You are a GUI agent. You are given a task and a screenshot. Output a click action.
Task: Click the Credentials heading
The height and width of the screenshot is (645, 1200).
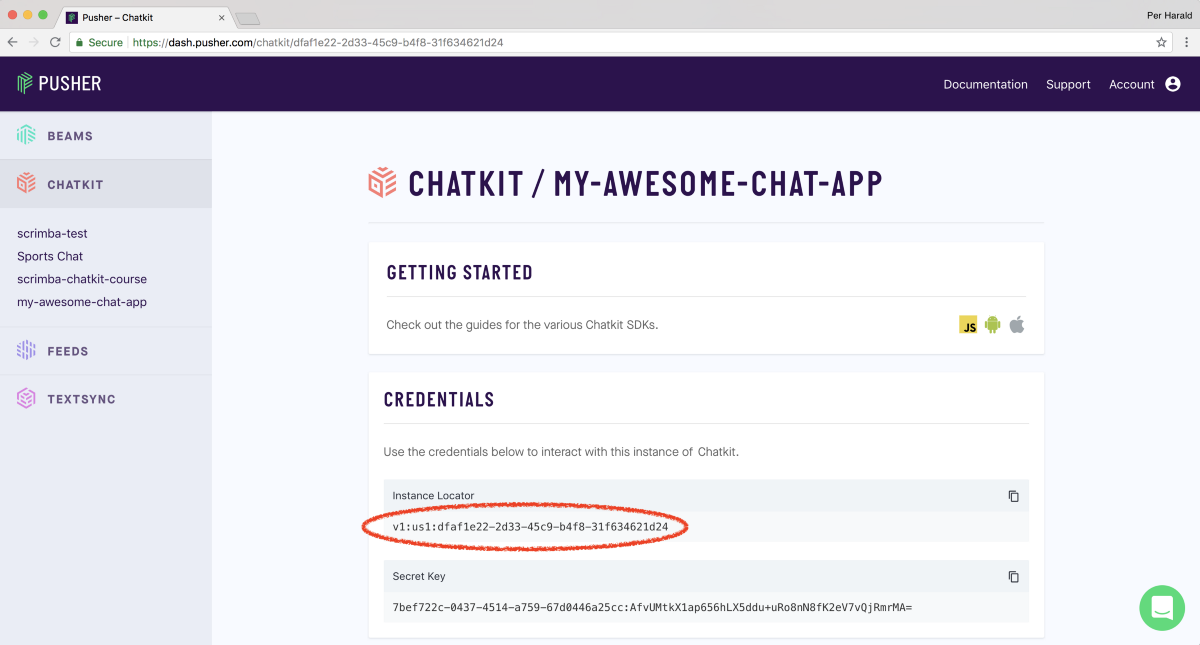(439, 399)
